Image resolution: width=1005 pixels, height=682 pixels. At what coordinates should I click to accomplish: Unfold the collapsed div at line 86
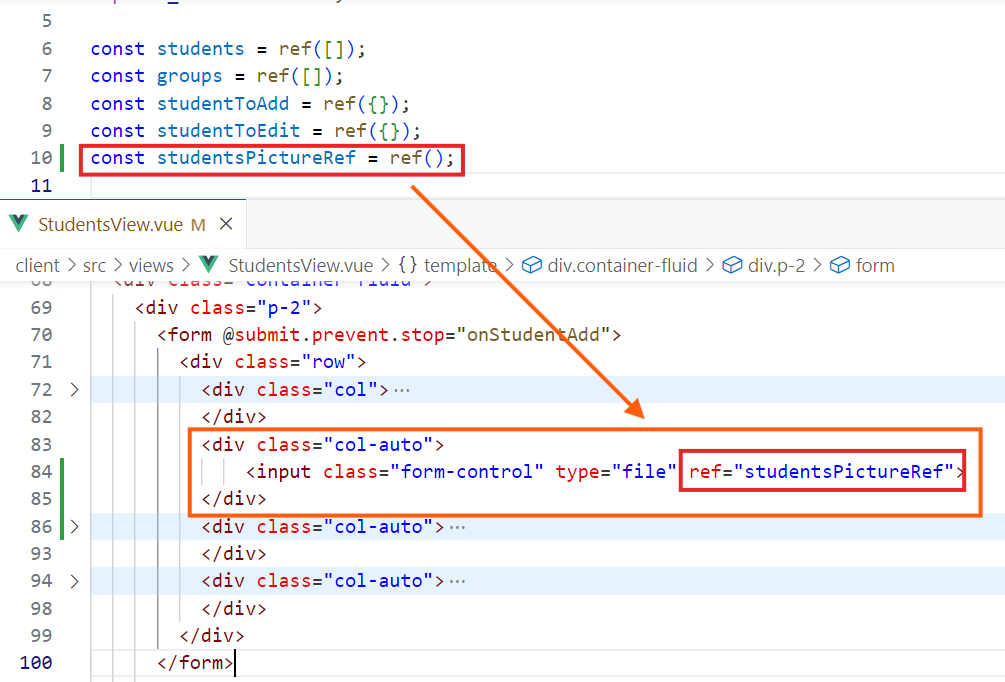pos(74,526)
